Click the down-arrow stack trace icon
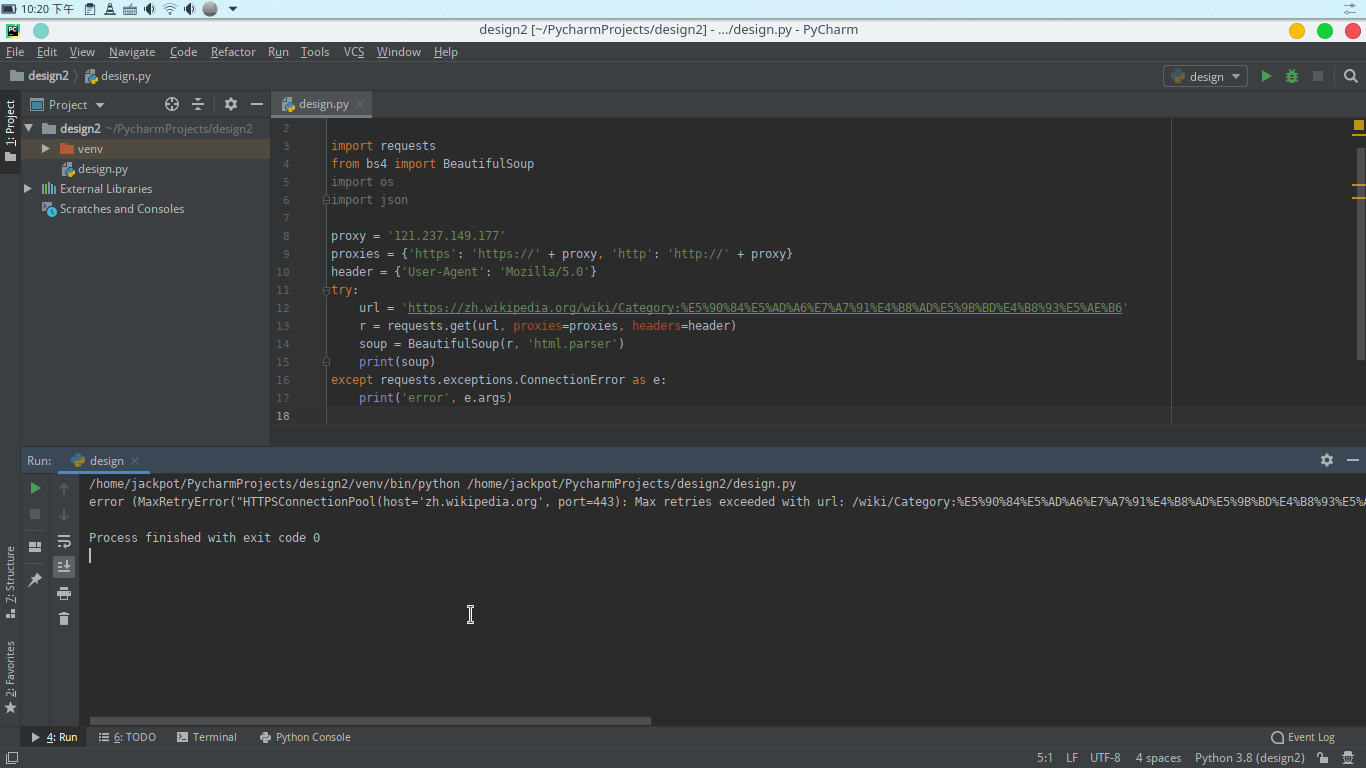 [64, 514]
